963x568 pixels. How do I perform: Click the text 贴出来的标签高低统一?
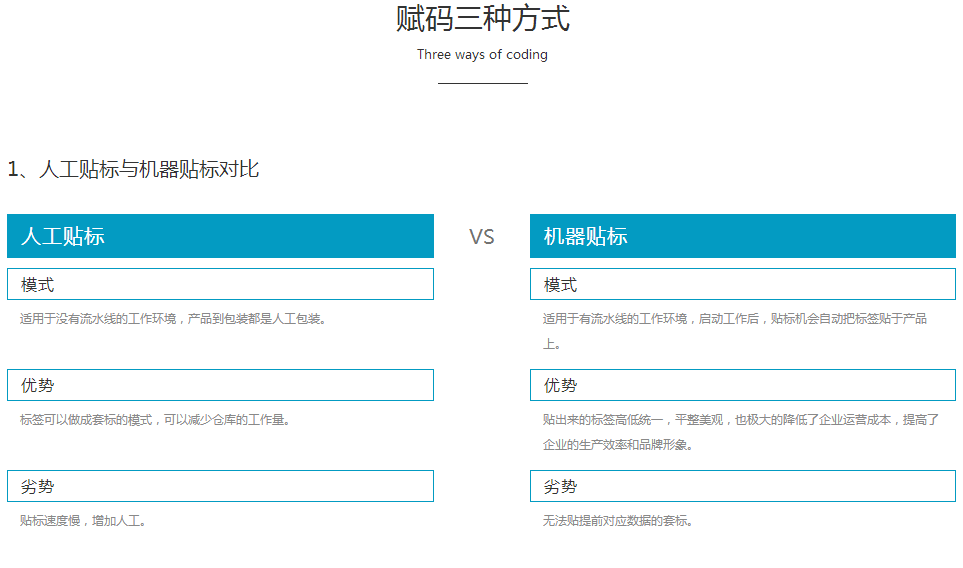click(x=602, y=420)
